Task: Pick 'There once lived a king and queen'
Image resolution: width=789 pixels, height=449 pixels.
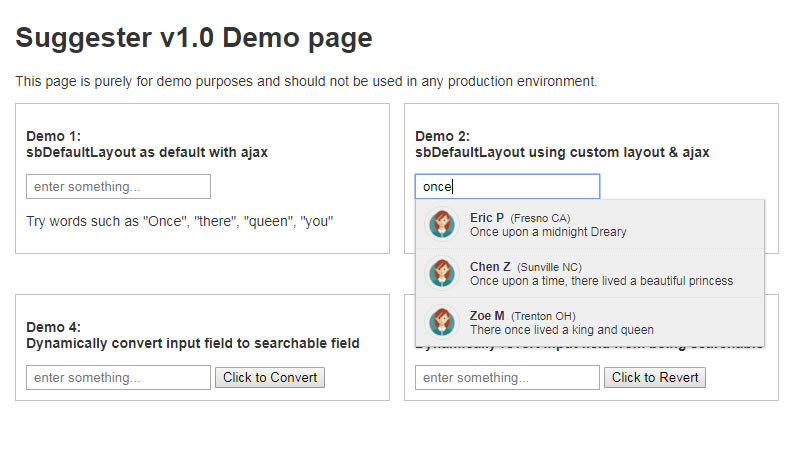Action: (x=561, y=330)
